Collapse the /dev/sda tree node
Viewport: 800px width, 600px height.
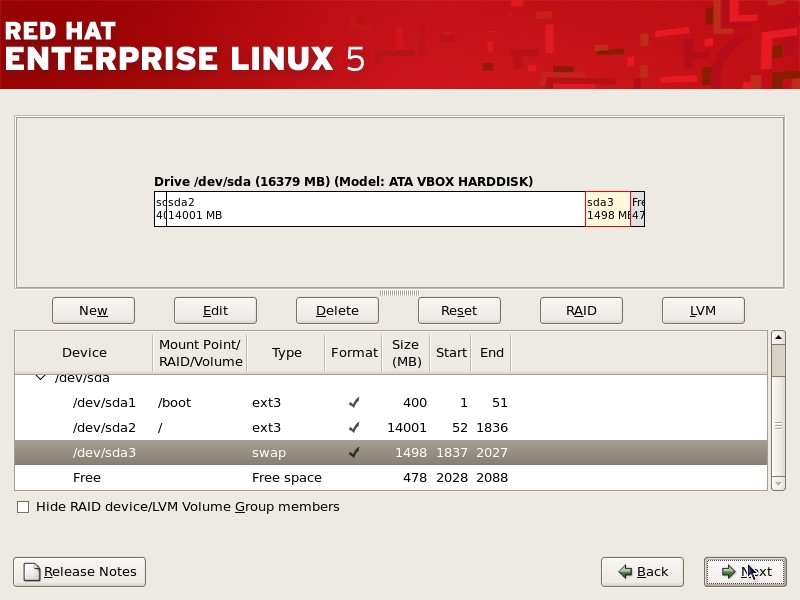coord(40,379)
